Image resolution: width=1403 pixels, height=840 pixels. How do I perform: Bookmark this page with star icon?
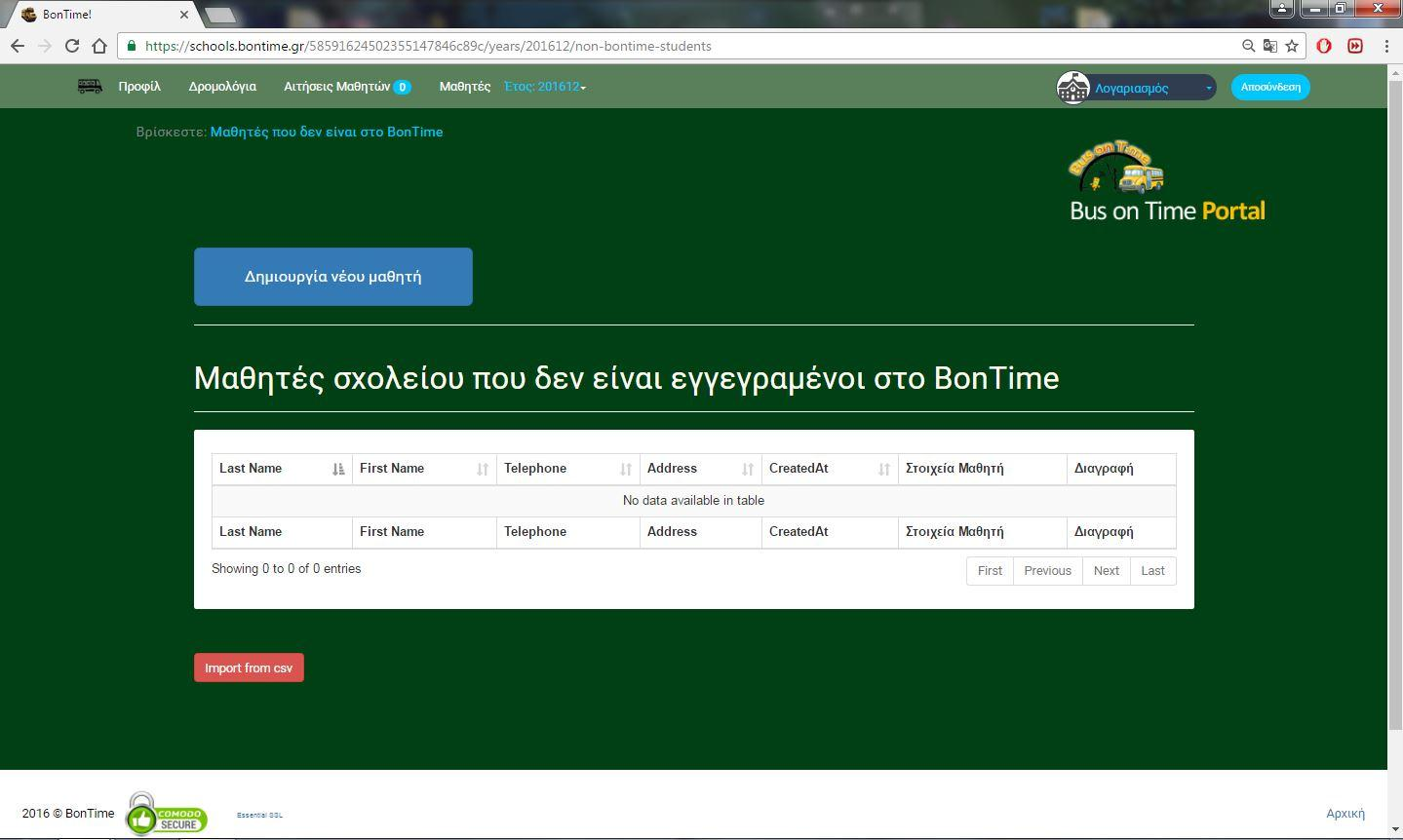pyautogui.click(x=1292, y=46)
